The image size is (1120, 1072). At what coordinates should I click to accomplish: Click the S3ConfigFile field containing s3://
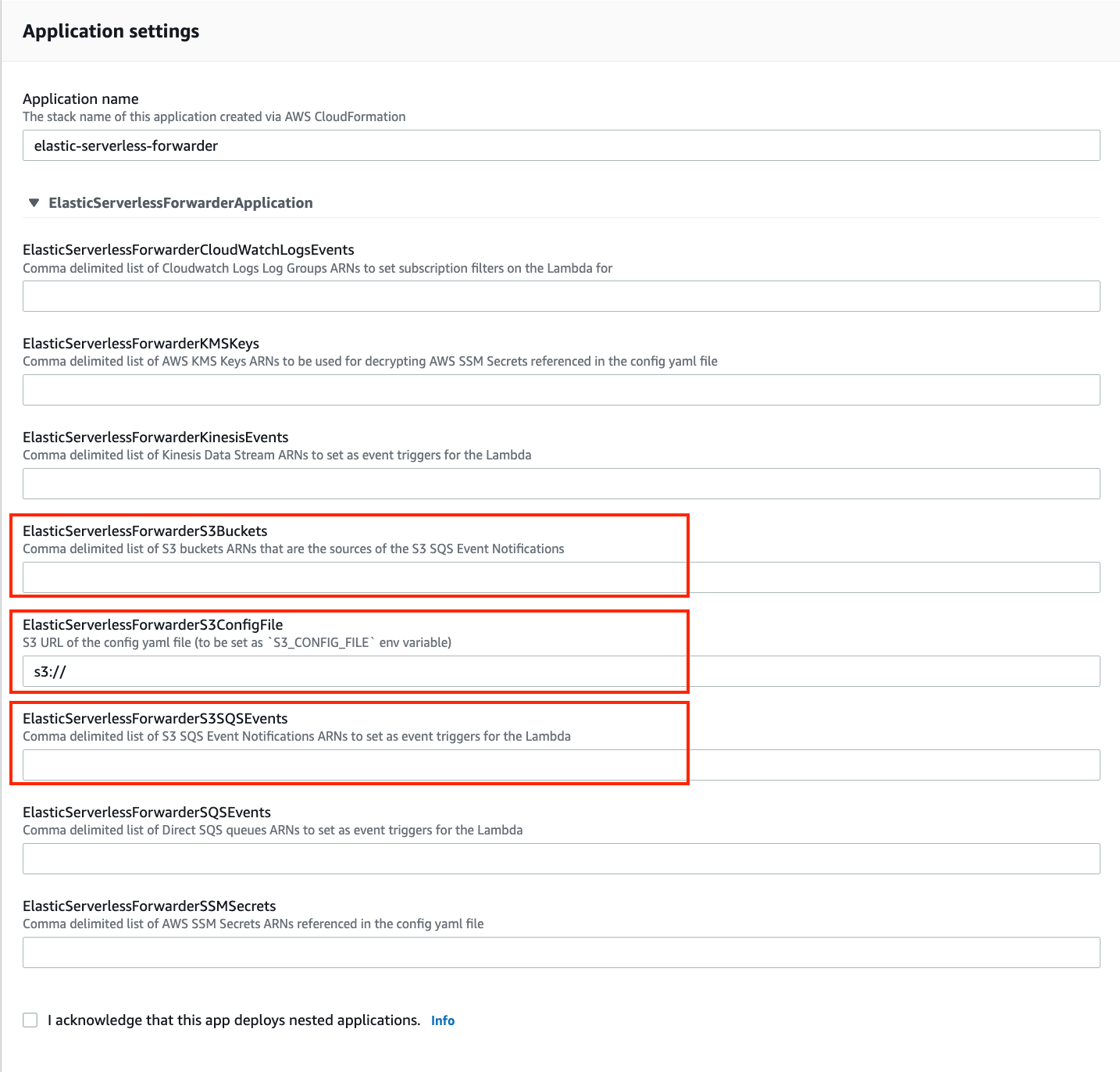[562, 671]
